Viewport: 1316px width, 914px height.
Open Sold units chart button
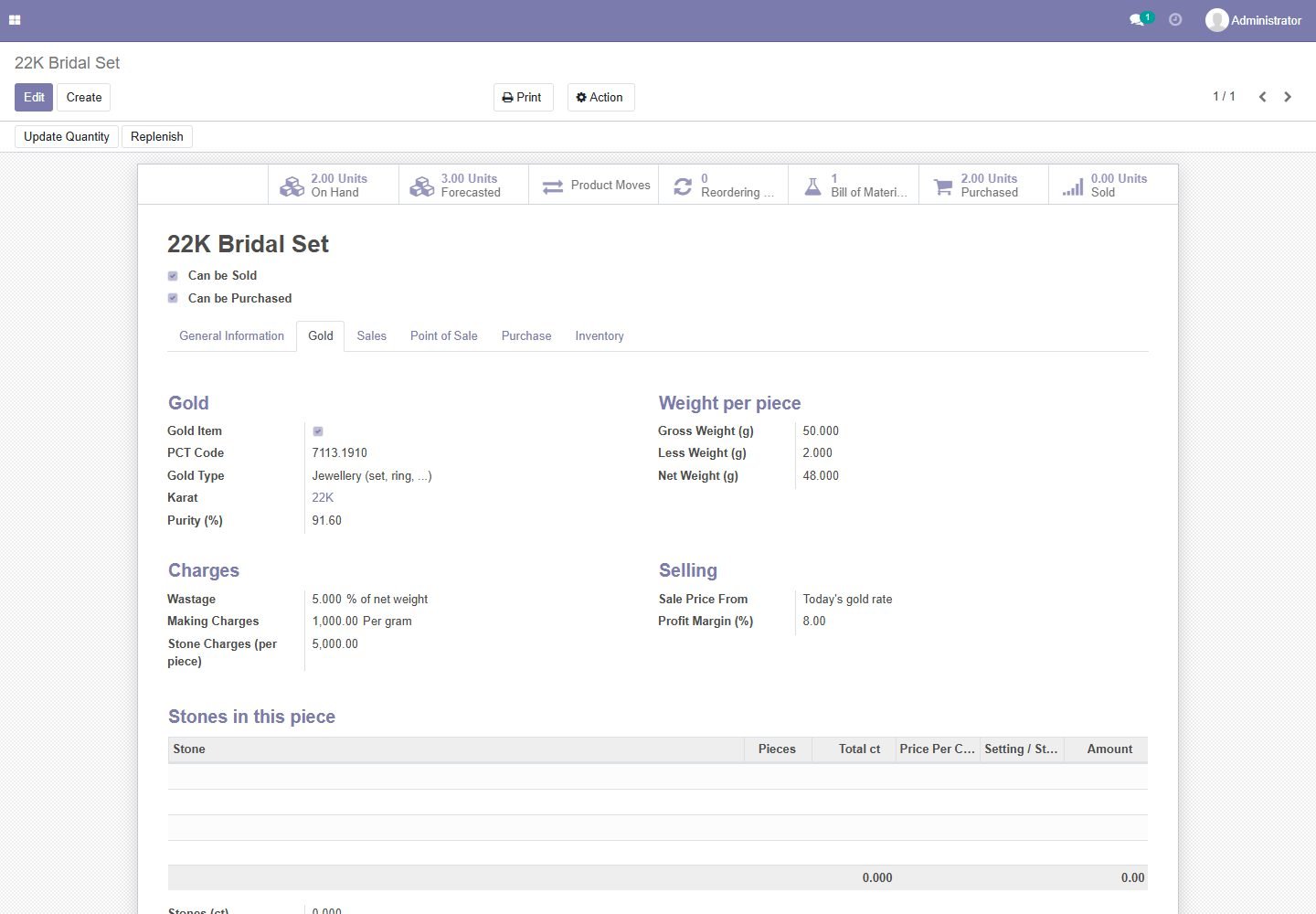click(1113, 185)
